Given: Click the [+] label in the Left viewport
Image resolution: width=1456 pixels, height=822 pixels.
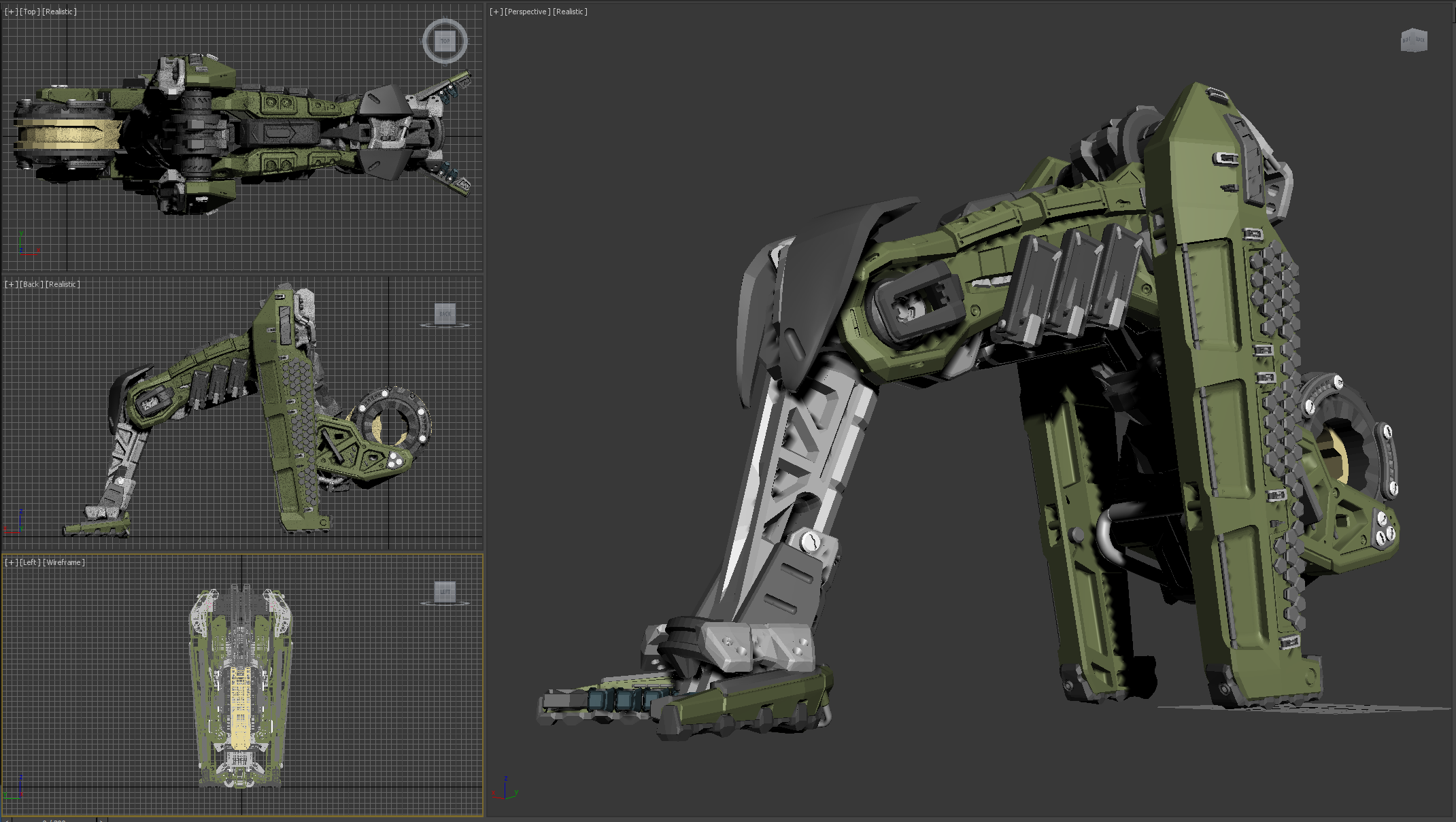Looking at the screenshot, I should (x=11, y=562).
